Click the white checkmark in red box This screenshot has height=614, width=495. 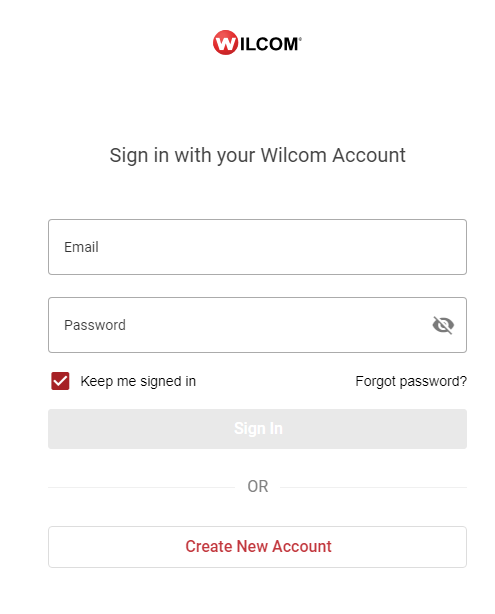pos(60,381)
